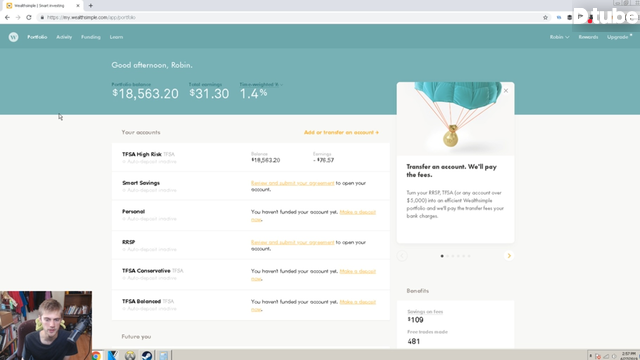Screen dimensions: 640x360
Task: Click Make a deposit for Personal account
Action: (358, 212)
